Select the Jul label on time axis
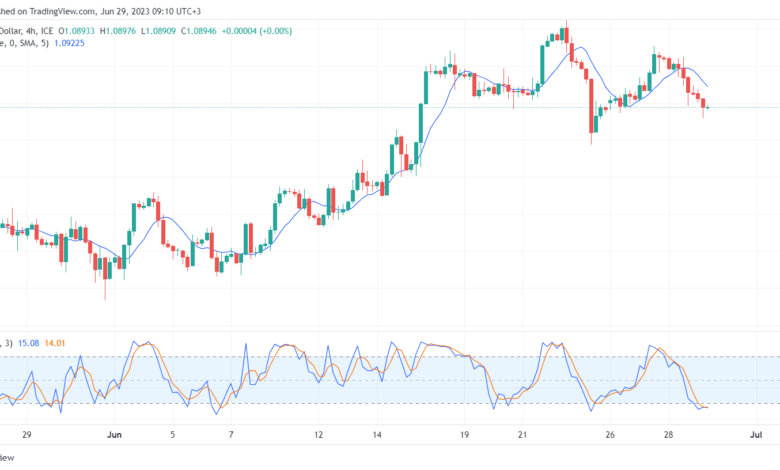The image size is (780, 470). click(x=756, y=435)
